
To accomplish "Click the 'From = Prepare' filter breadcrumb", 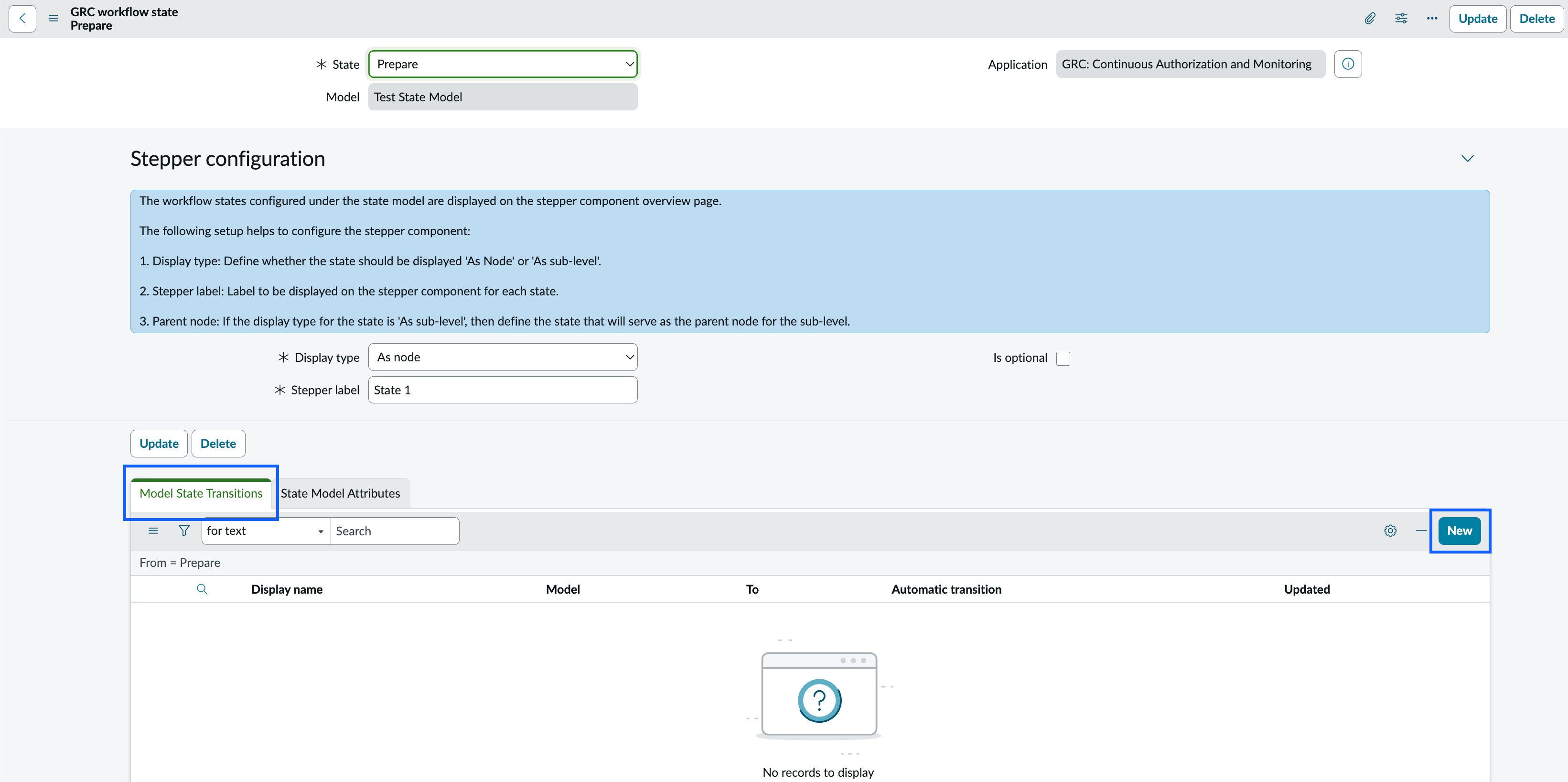I will click(180, 563).
